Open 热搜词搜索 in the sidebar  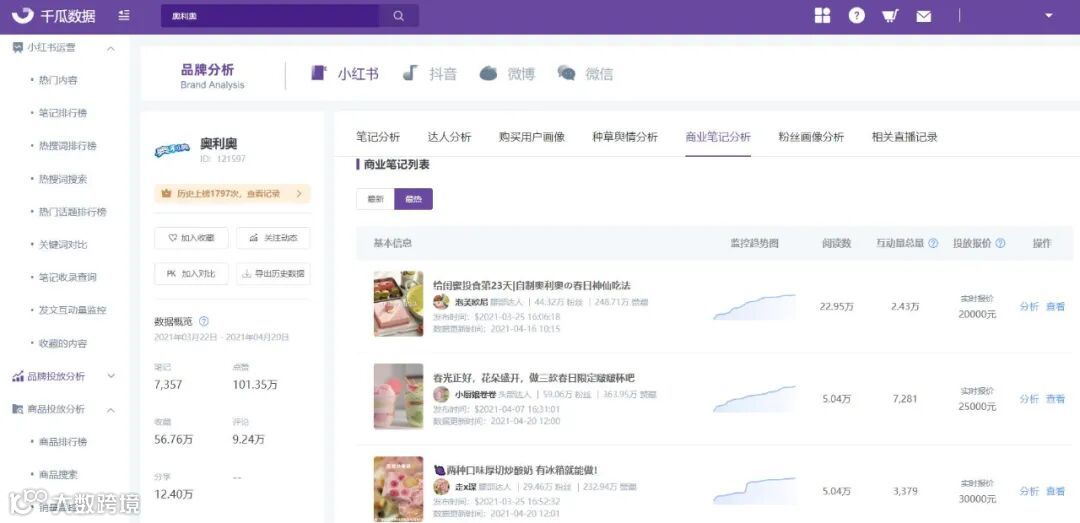click(63, 179)
